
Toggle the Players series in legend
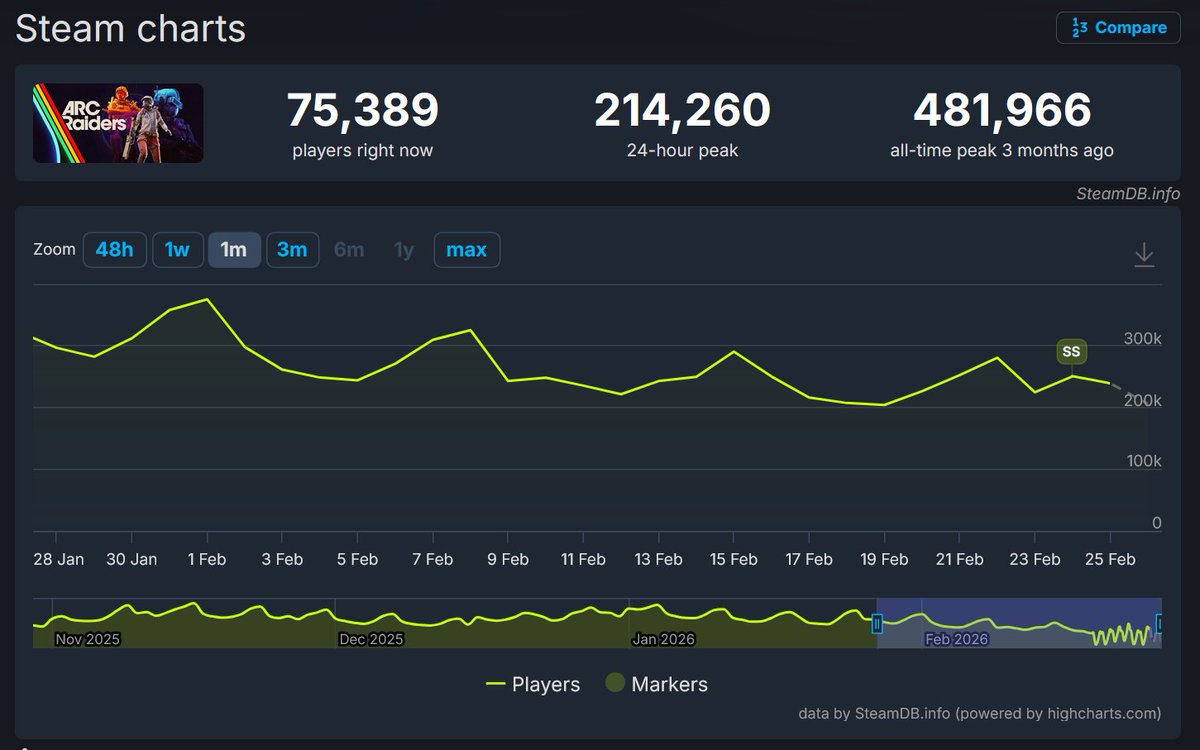[533, 684]
